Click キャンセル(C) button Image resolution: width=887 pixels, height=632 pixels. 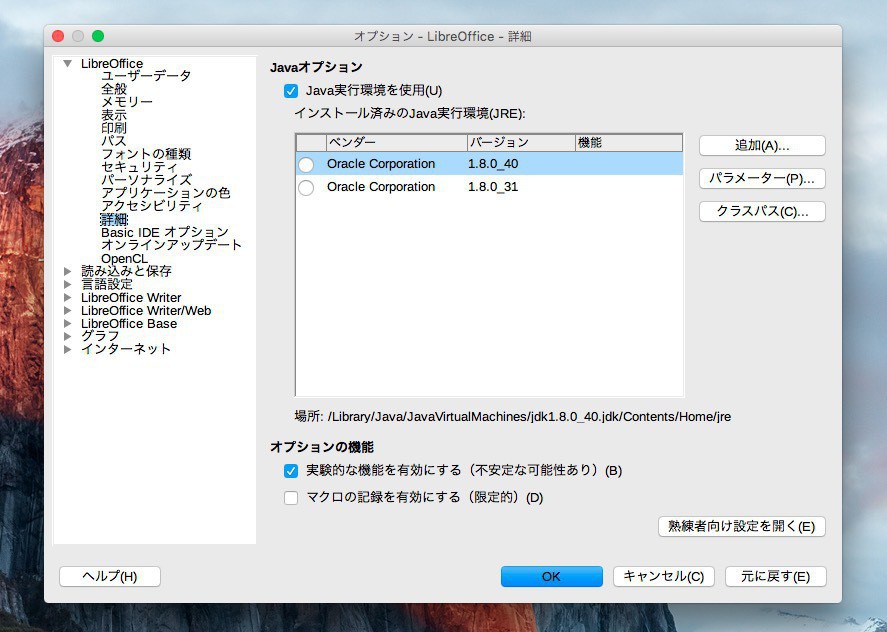coord(664,577)
